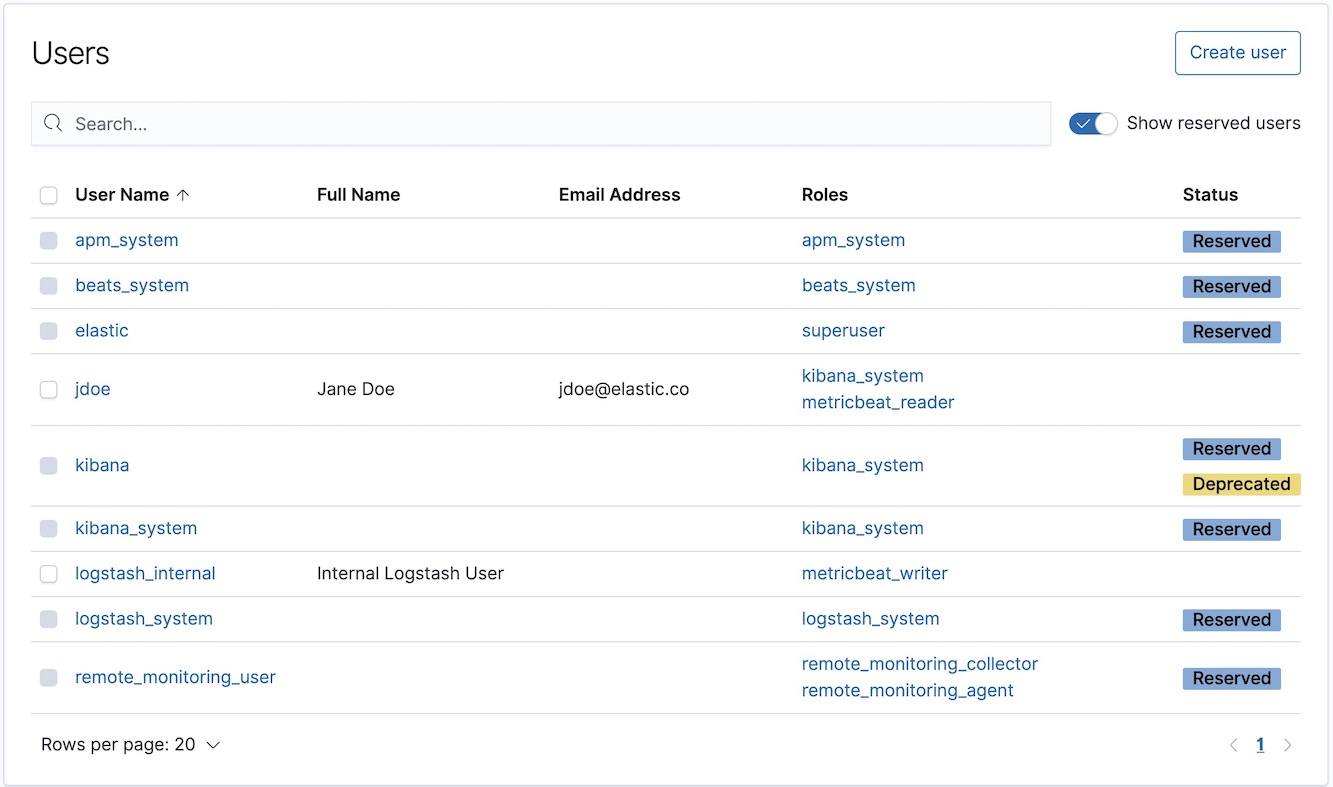
Task: Select page 1 in the paginator
Action: 1260,744
